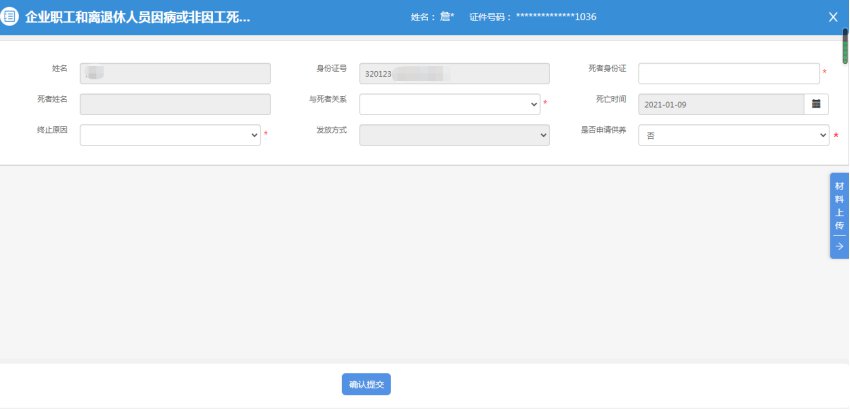850x410 pixels.
Task: Click the dialog title text in header
Action: click(137, 17)
